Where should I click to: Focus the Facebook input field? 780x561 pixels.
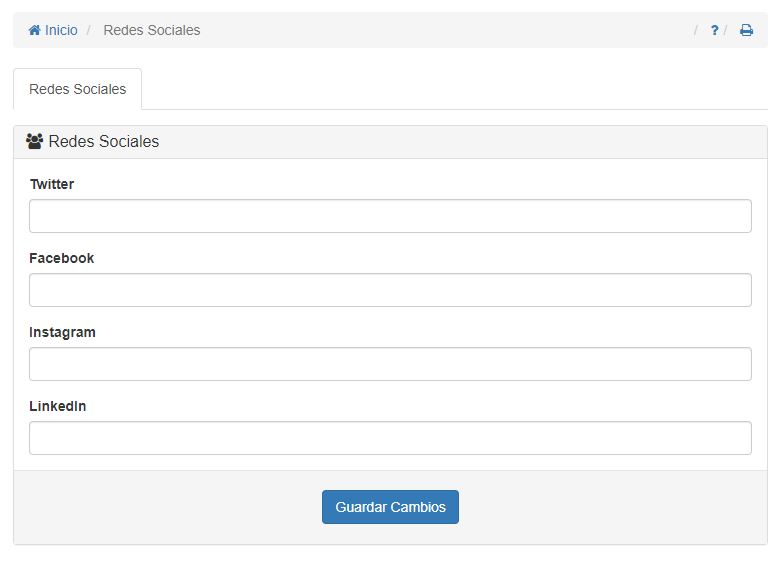(x=390, y=290)
